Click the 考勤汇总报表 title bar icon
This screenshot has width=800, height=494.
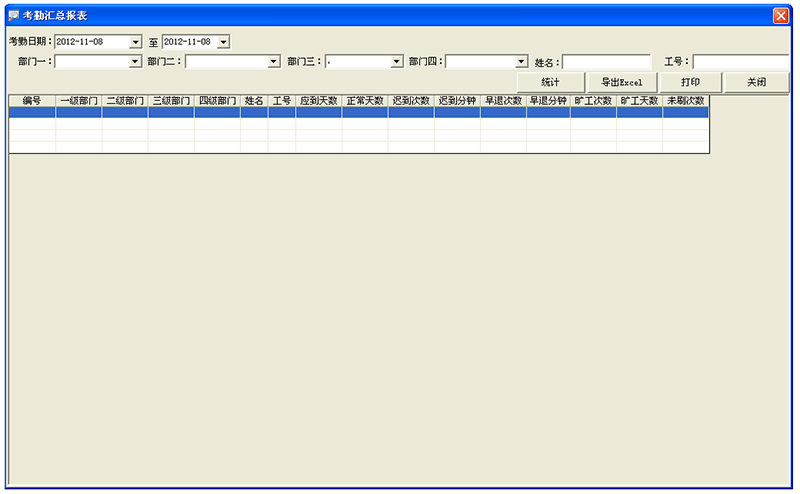(13, 16)
